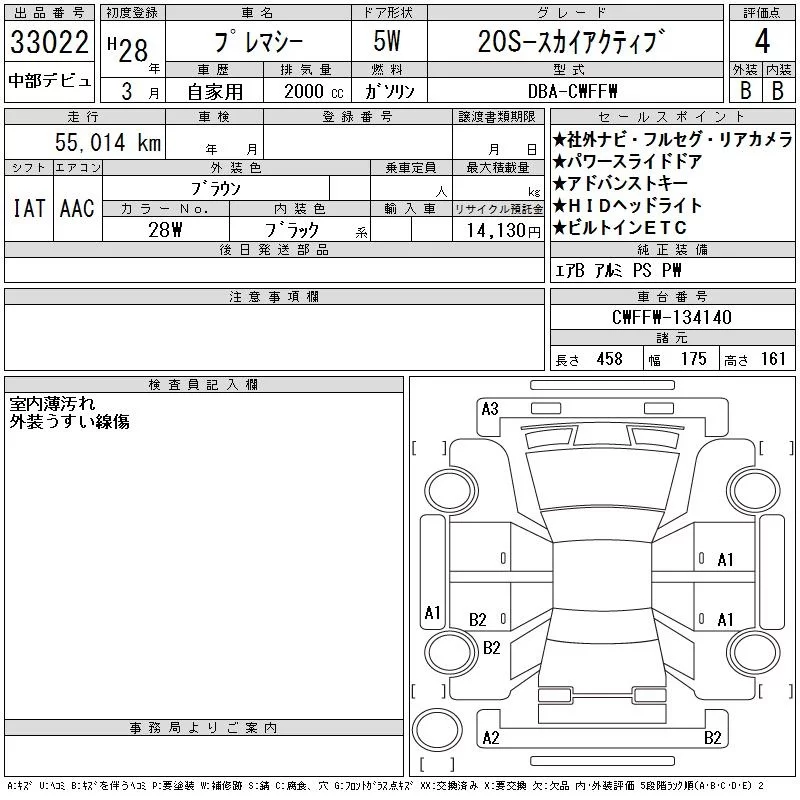Select the 輸入車 header
The width and height of the screenshot is (800, 800).
point(411,209)
